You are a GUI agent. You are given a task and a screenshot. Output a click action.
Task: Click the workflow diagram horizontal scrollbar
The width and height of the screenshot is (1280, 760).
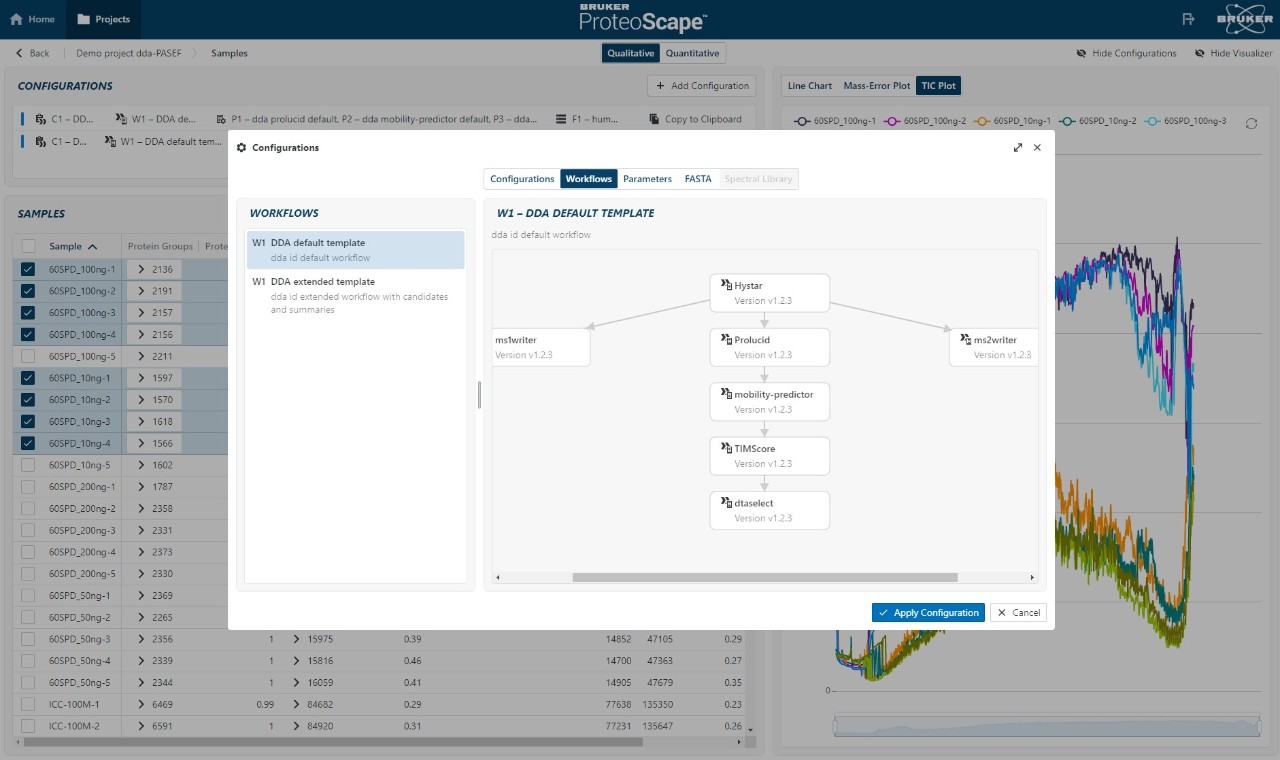coord(764,577)
